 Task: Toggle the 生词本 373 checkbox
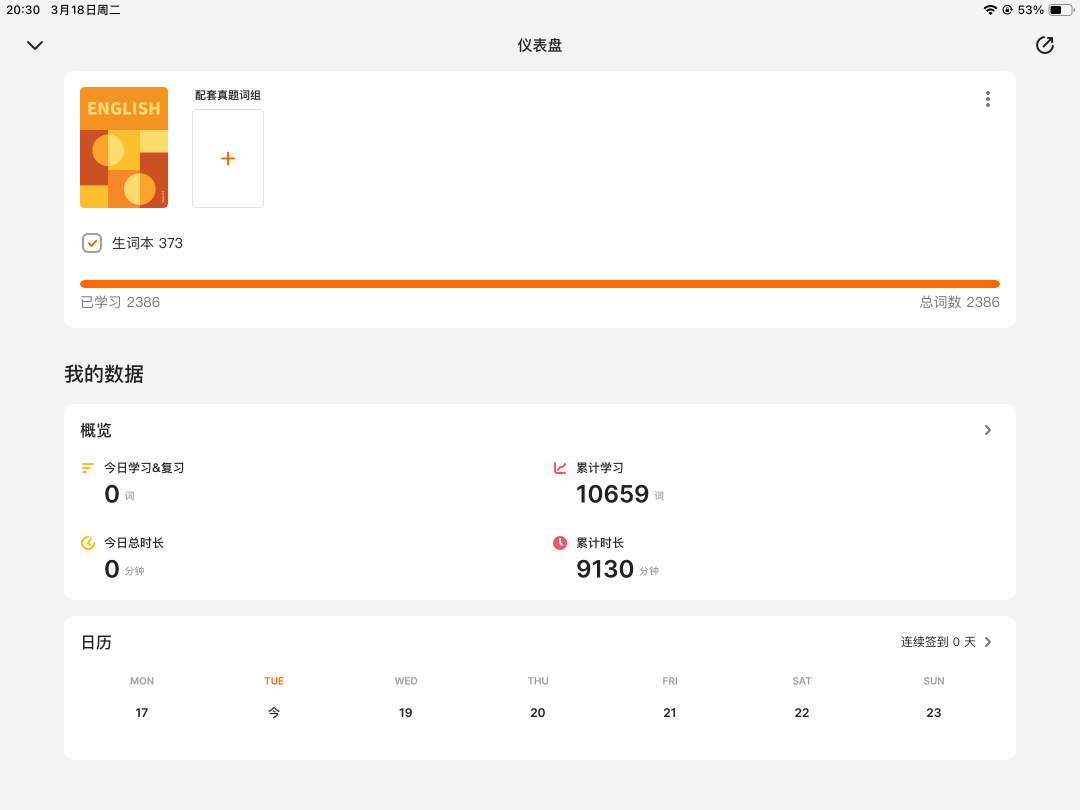pos(92,243)
